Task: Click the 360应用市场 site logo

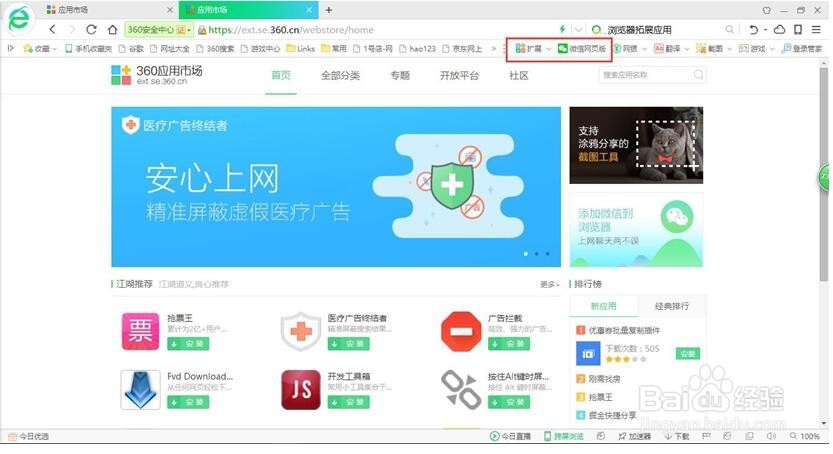Action: [x=157, y=74]
